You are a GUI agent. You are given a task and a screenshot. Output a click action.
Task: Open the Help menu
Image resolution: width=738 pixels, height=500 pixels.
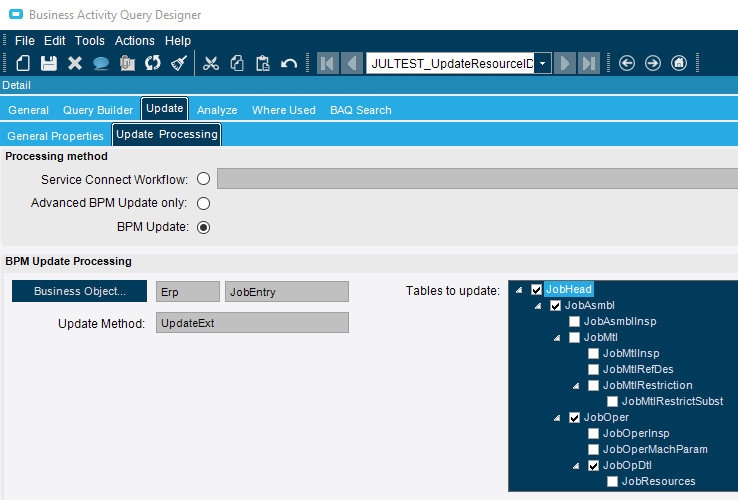178,41
